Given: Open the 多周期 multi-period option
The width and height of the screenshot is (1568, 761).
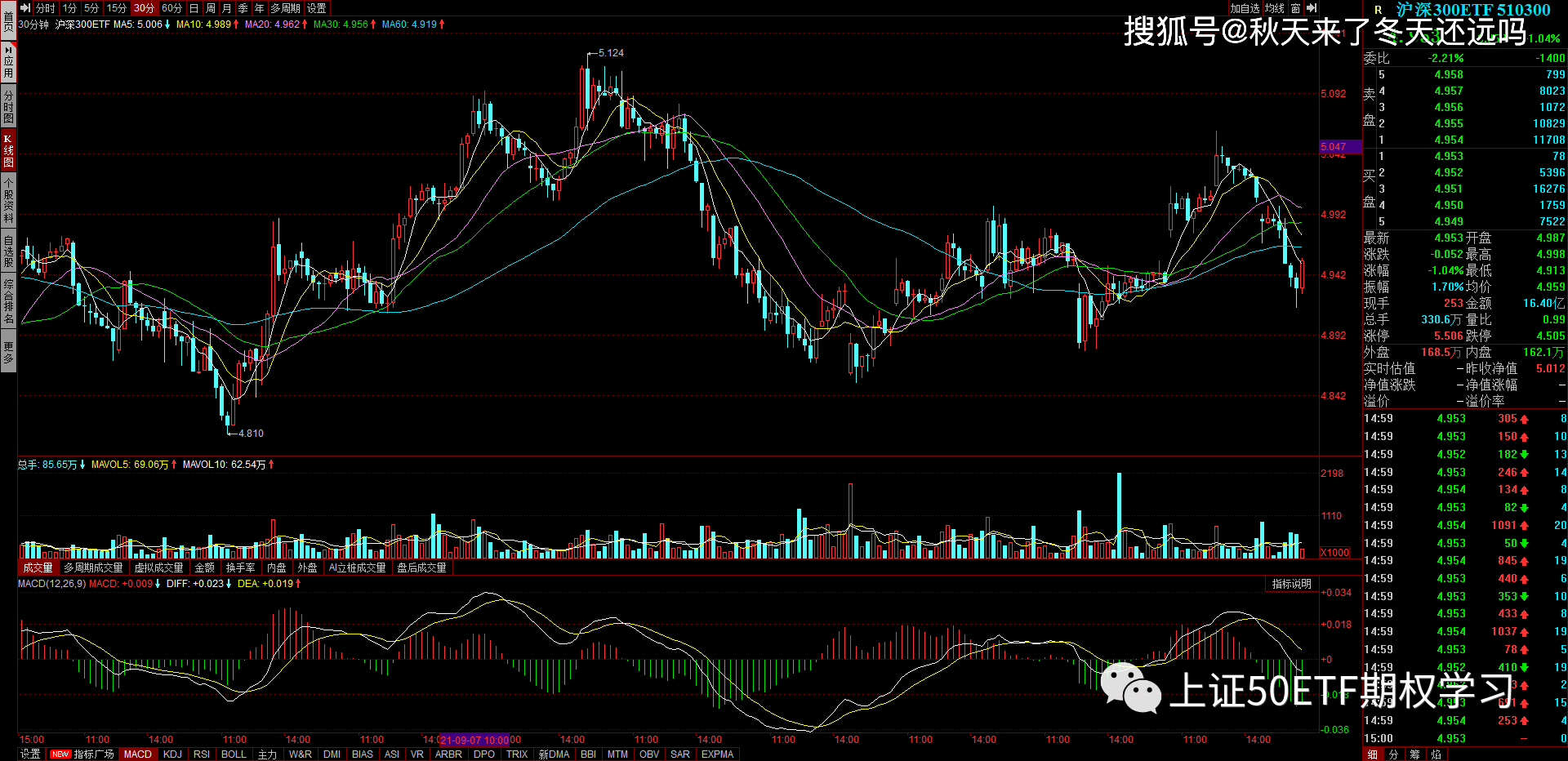Looking at the screenshot, I should coord(285,8).
